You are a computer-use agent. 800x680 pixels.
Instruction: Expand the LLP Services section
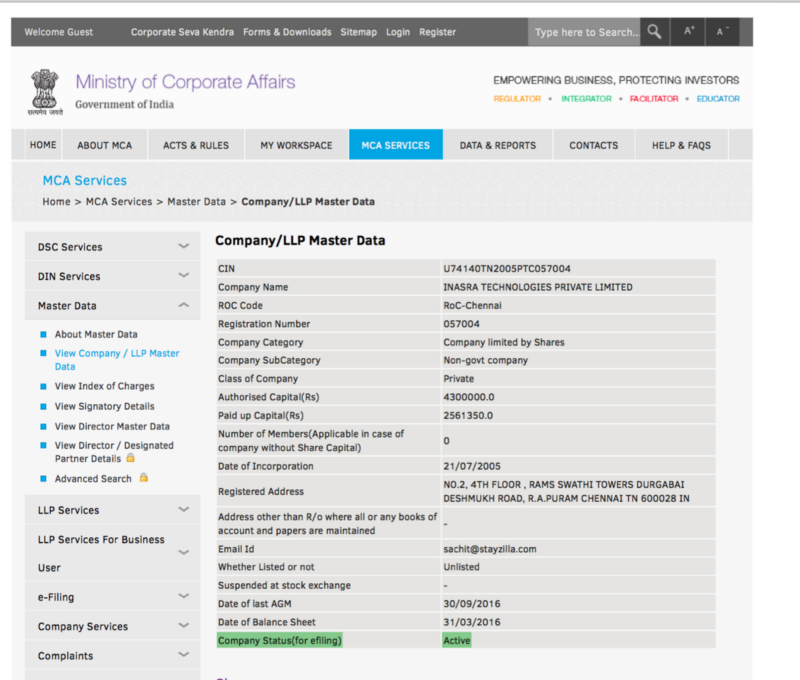(183, 510)
